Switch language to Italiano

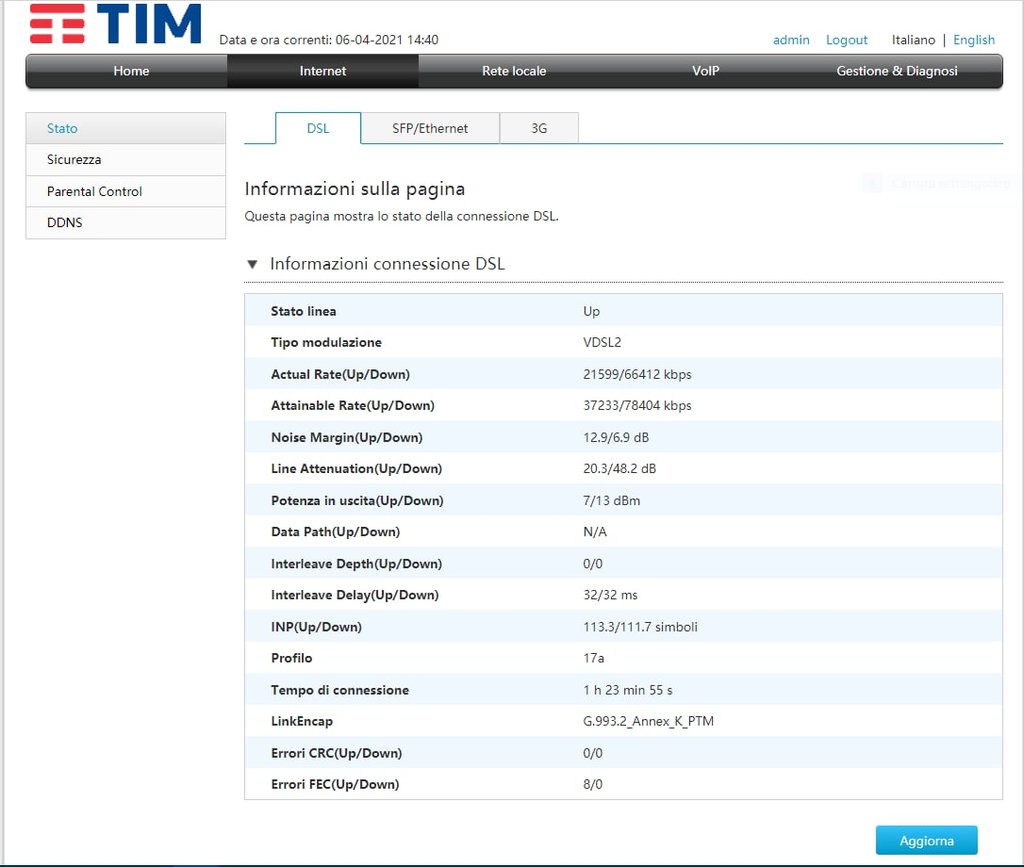coord(913,40)
